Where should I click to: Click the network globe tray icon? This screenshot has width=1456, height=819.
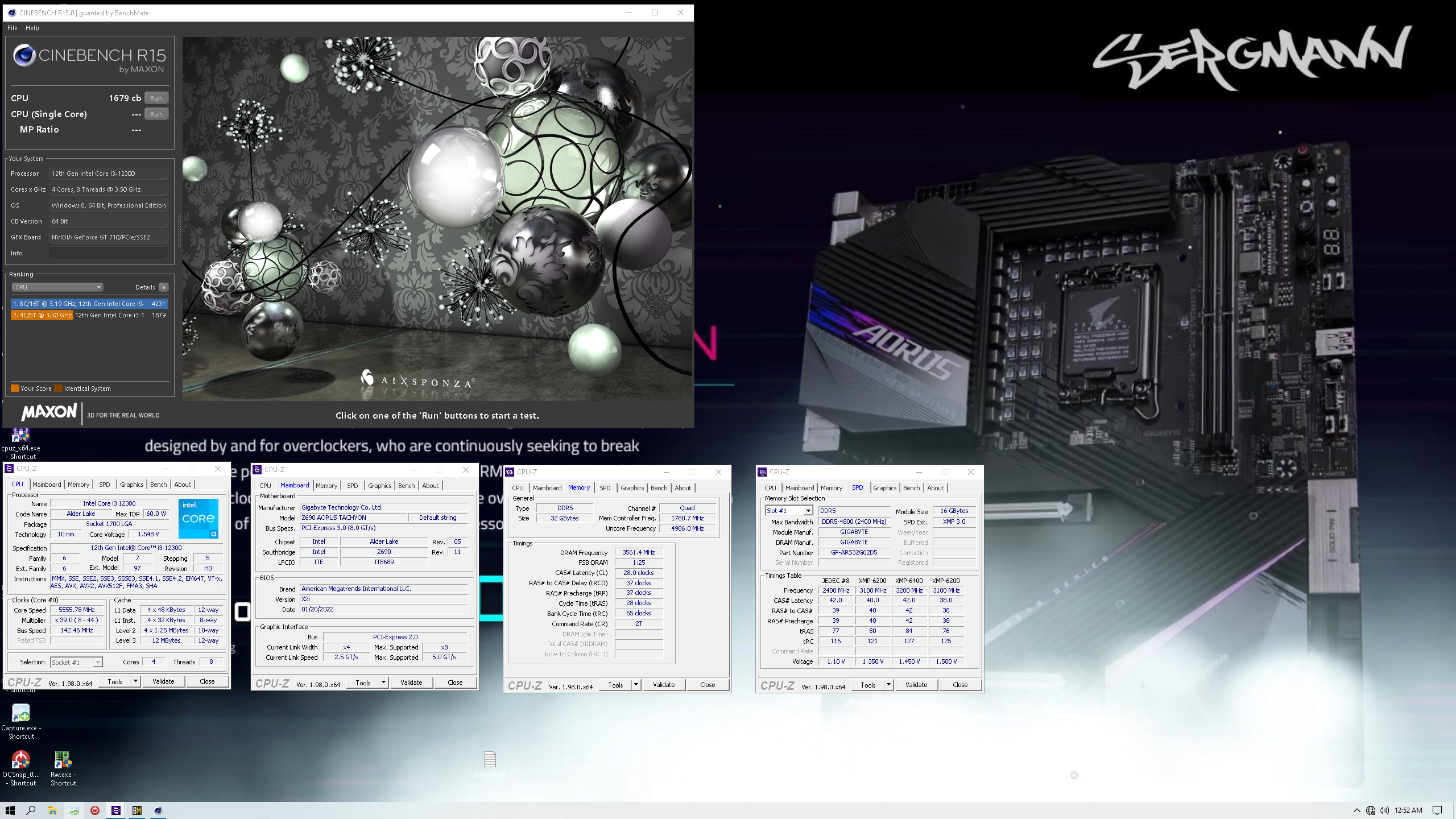1371,810
